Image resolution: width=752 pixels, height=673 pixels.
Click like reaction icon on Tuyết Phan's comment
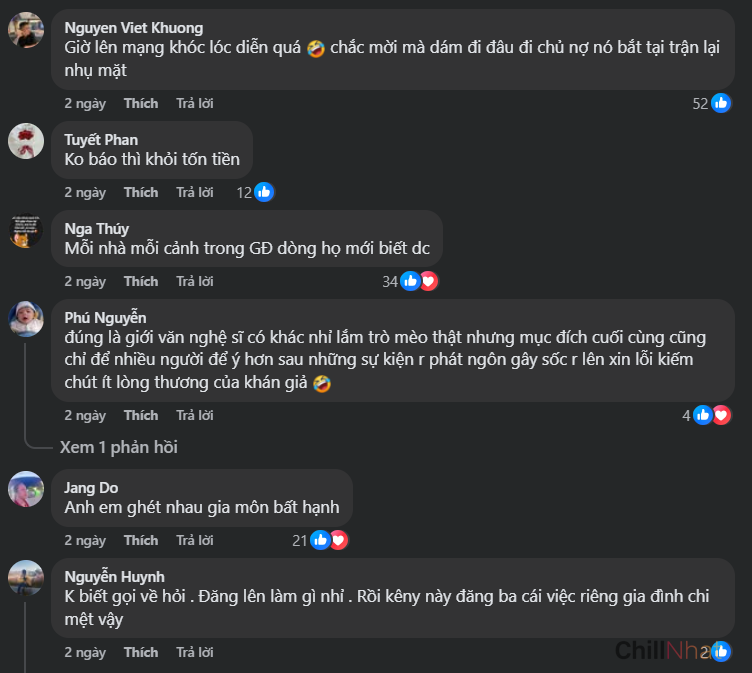264,192
